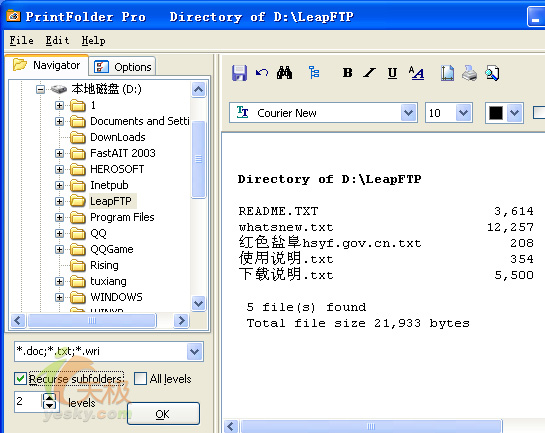545x433 pixels.
Task: Open the Courier New font dropdown
Action: pos(409,113)
